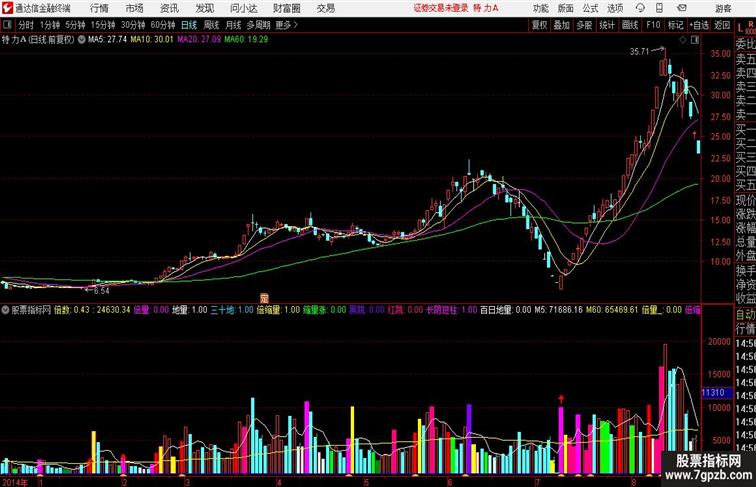Select the 月线 monthly tab

tap(233, 25)
